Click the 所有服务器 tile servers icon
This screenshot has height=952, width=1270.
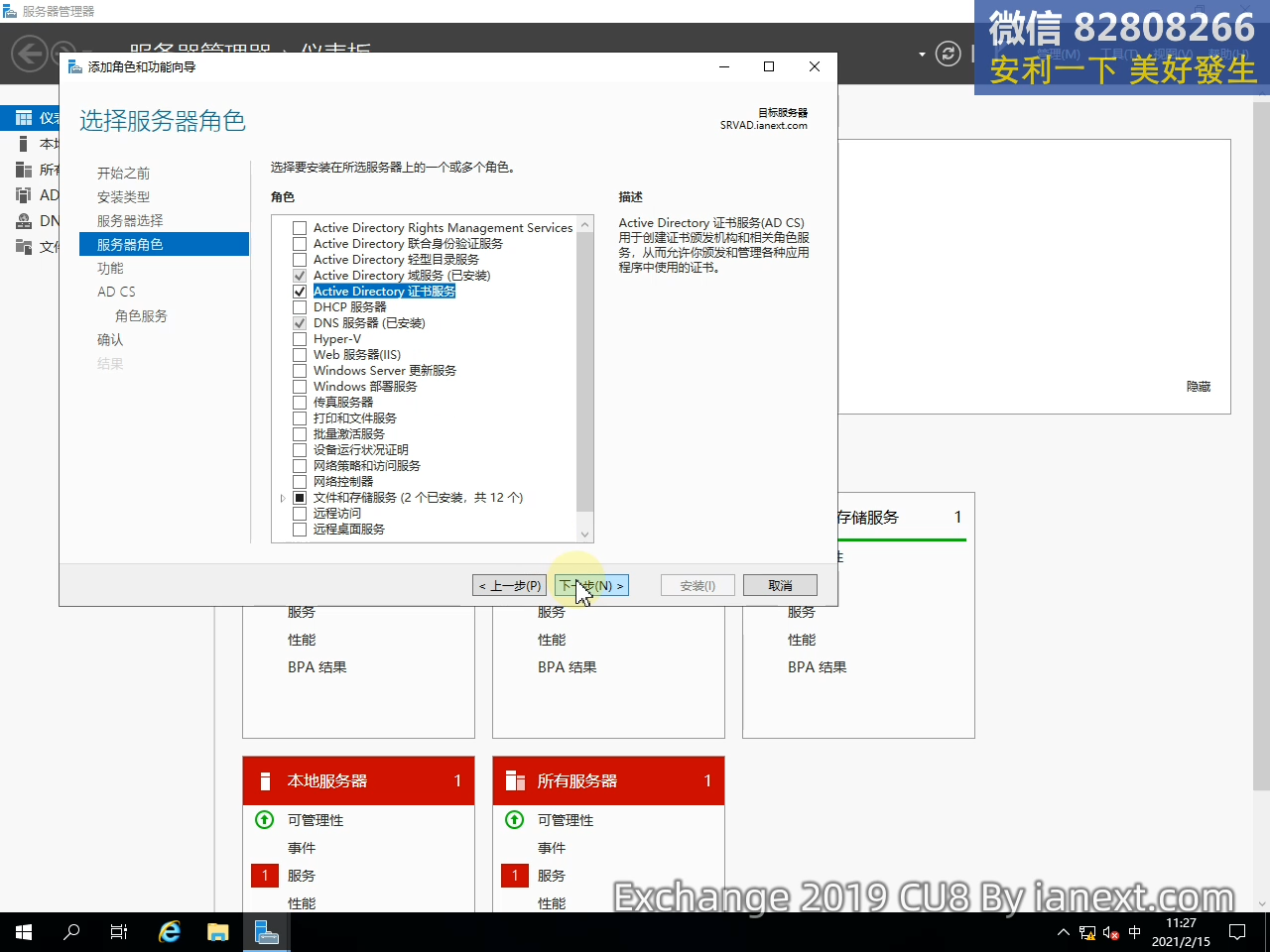515,781
